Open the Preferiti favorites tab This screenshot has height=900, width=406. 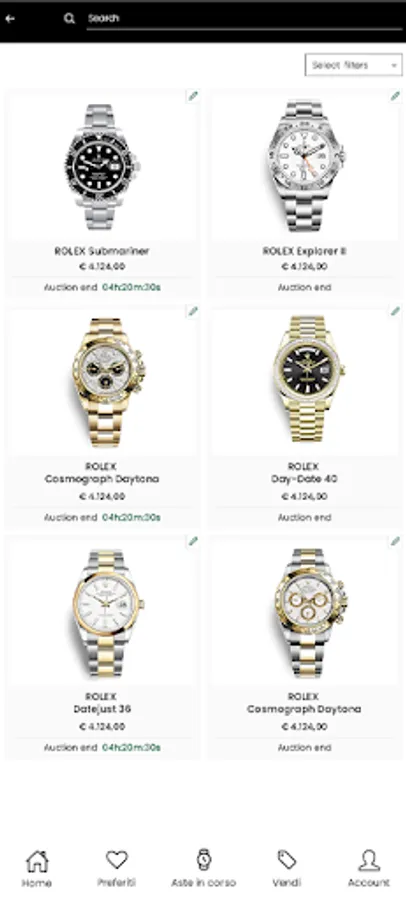[117, 869]
